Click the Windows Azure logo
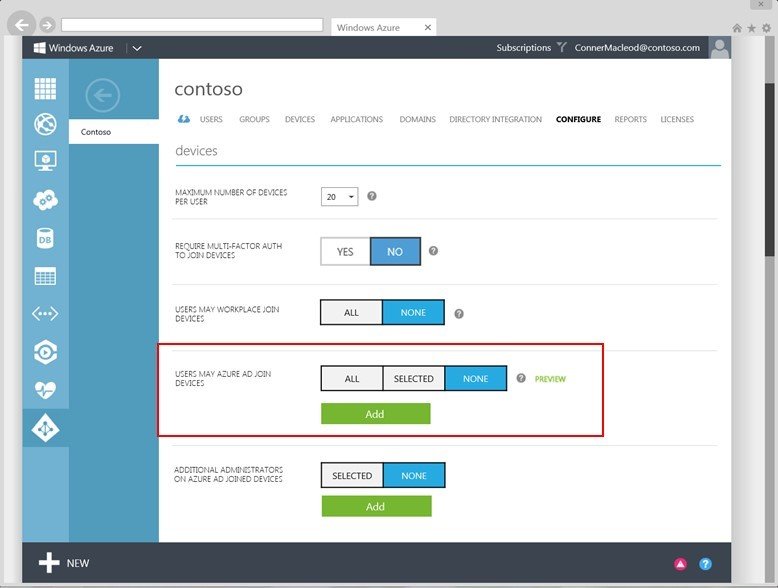This screenshot has width=778, height=588. click(x=73, y=48)
